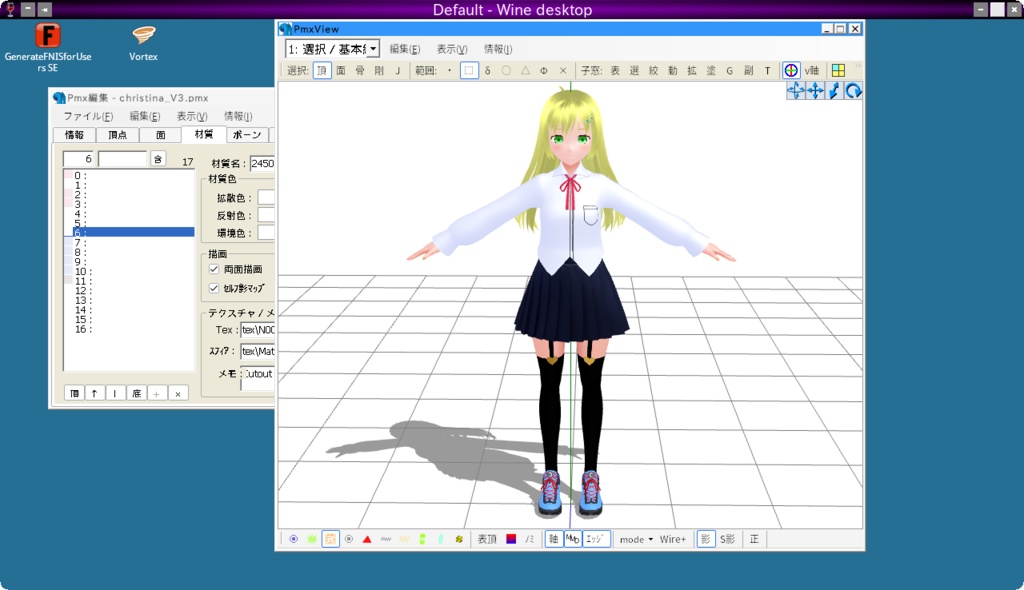Open the 表 subwindow from the 子窓 toolbar

tap(615, 70)
